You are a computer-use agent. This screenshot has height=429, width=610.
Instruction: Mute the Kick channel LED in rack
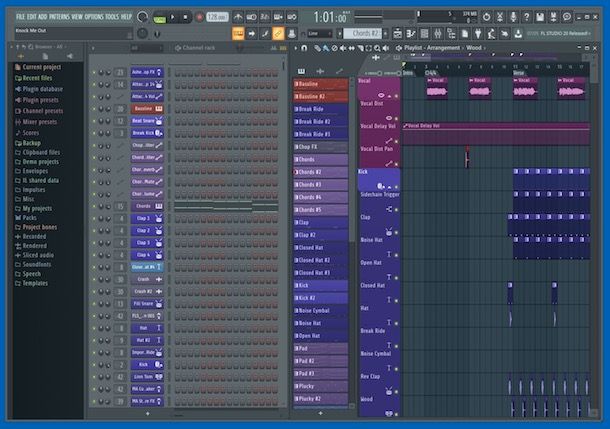(x=94, y=365)
